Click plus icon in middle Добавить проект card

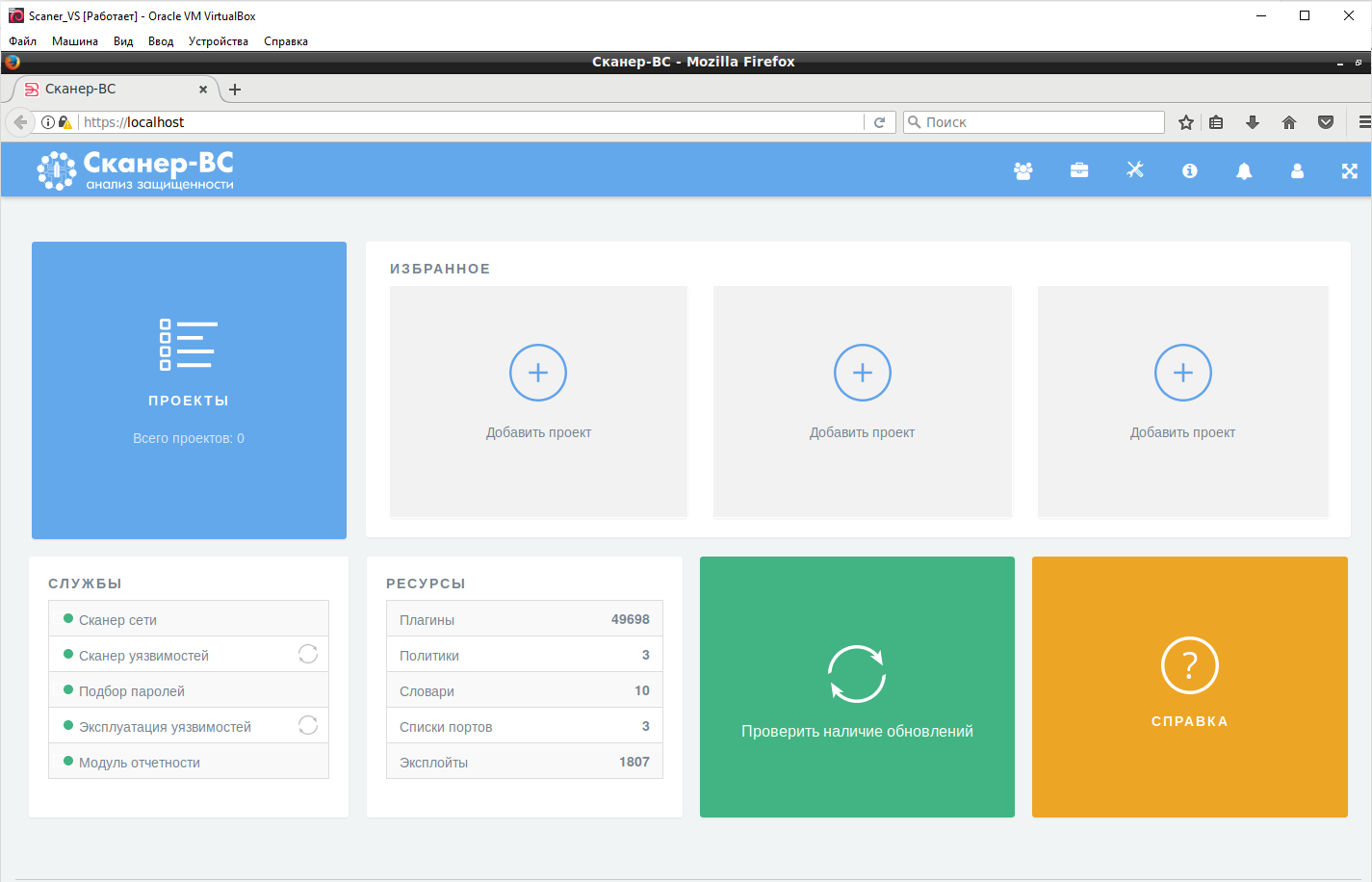pyautogui.click(x=863, y=373)
